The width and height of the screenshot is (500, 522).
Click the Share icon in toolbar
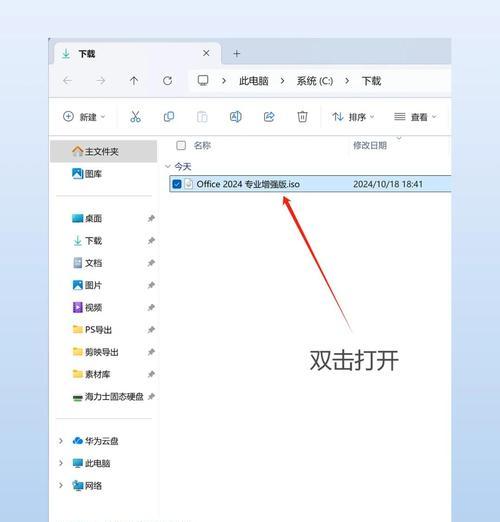coord(269,117)
